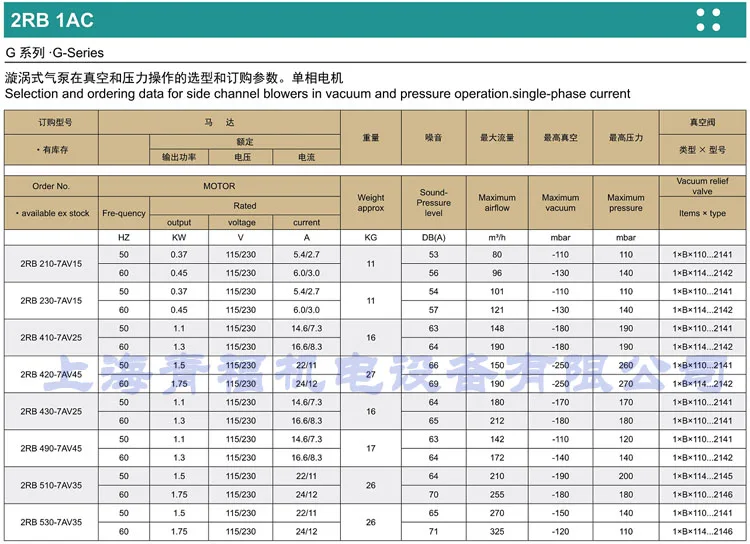Select order number 2RB 210-7AV15
The width and height of the screenshot is (750, 544).
coord(51,264)
